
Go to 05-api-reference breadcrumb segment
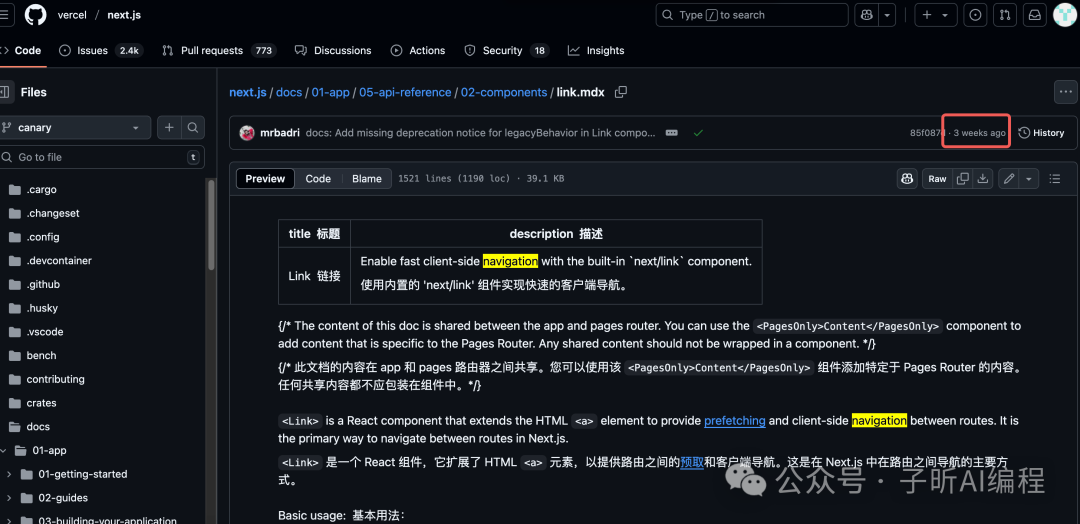point(406,92)
